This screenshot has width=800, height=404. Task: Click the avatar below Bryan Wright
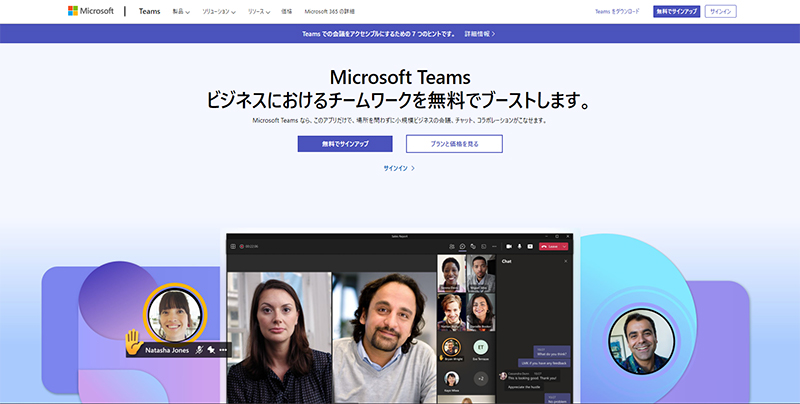pos(451,379)
